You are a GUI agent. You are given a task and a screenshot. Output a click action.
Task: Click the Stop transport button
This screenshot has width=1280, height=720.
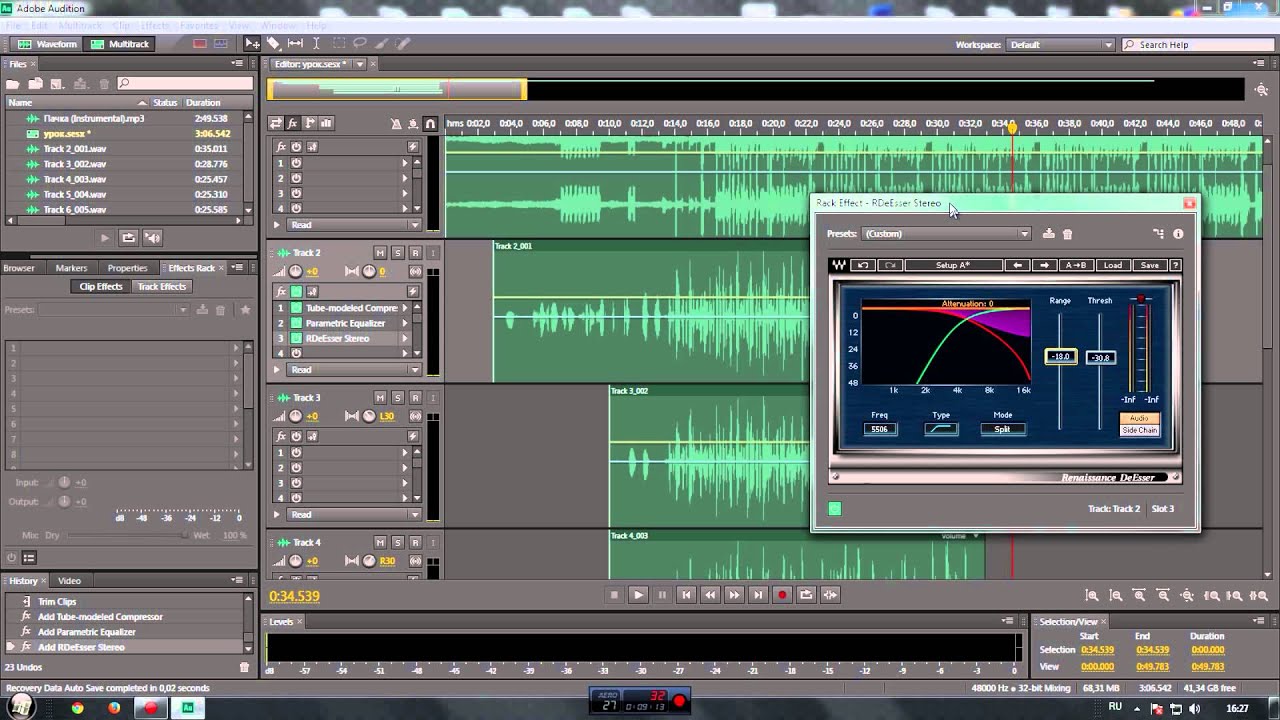614,595
